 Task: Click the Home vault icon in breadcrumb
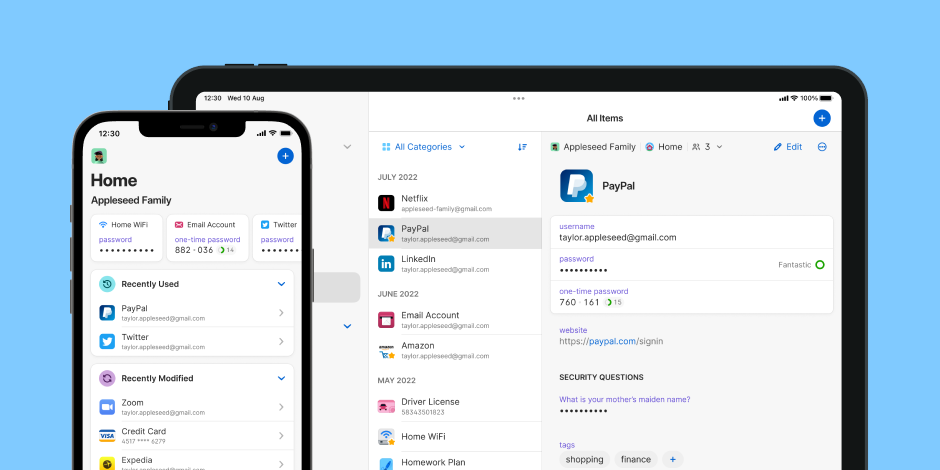coord(649,147)
